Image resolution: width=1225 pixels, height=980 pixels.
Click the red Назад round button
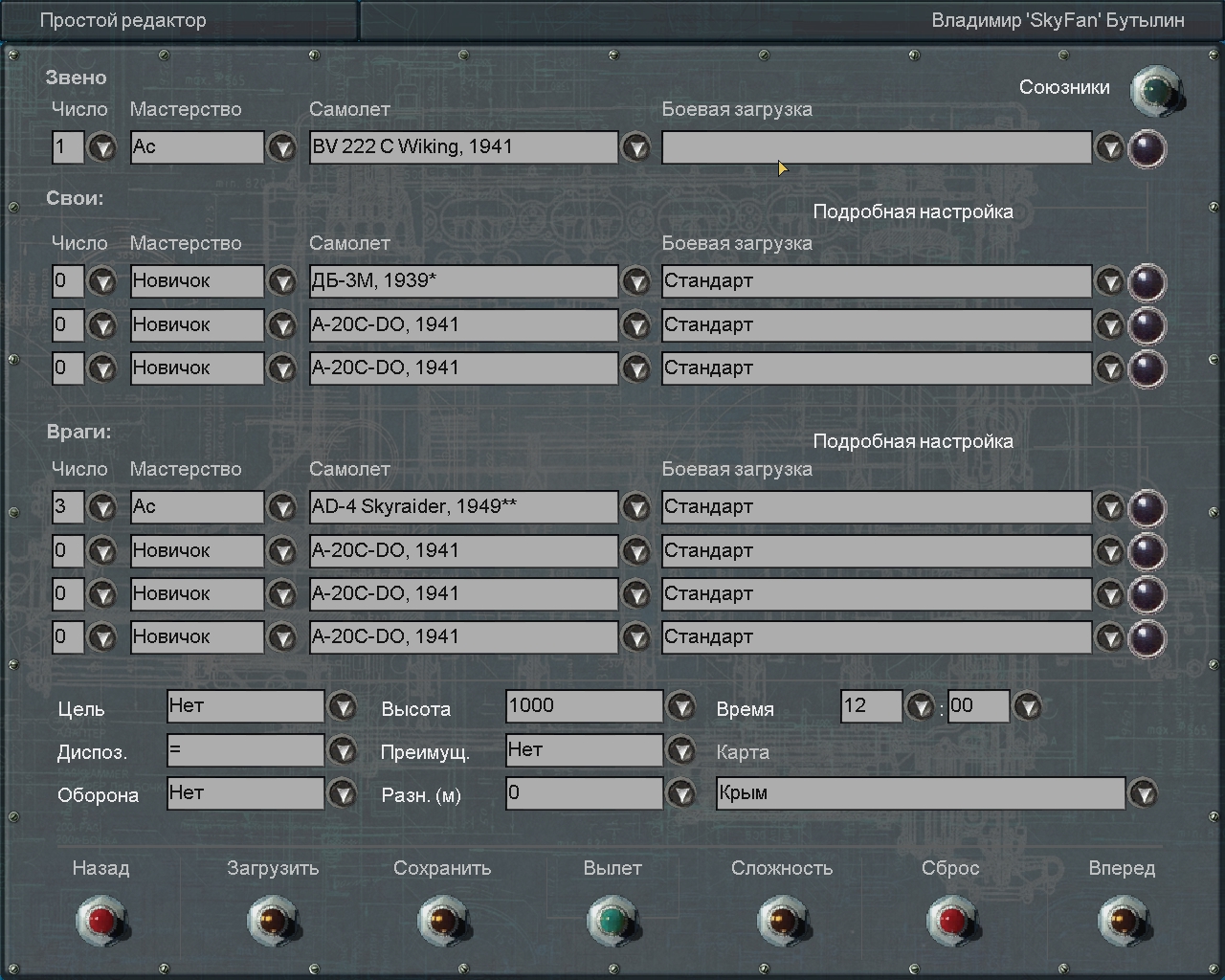[102, 921]
